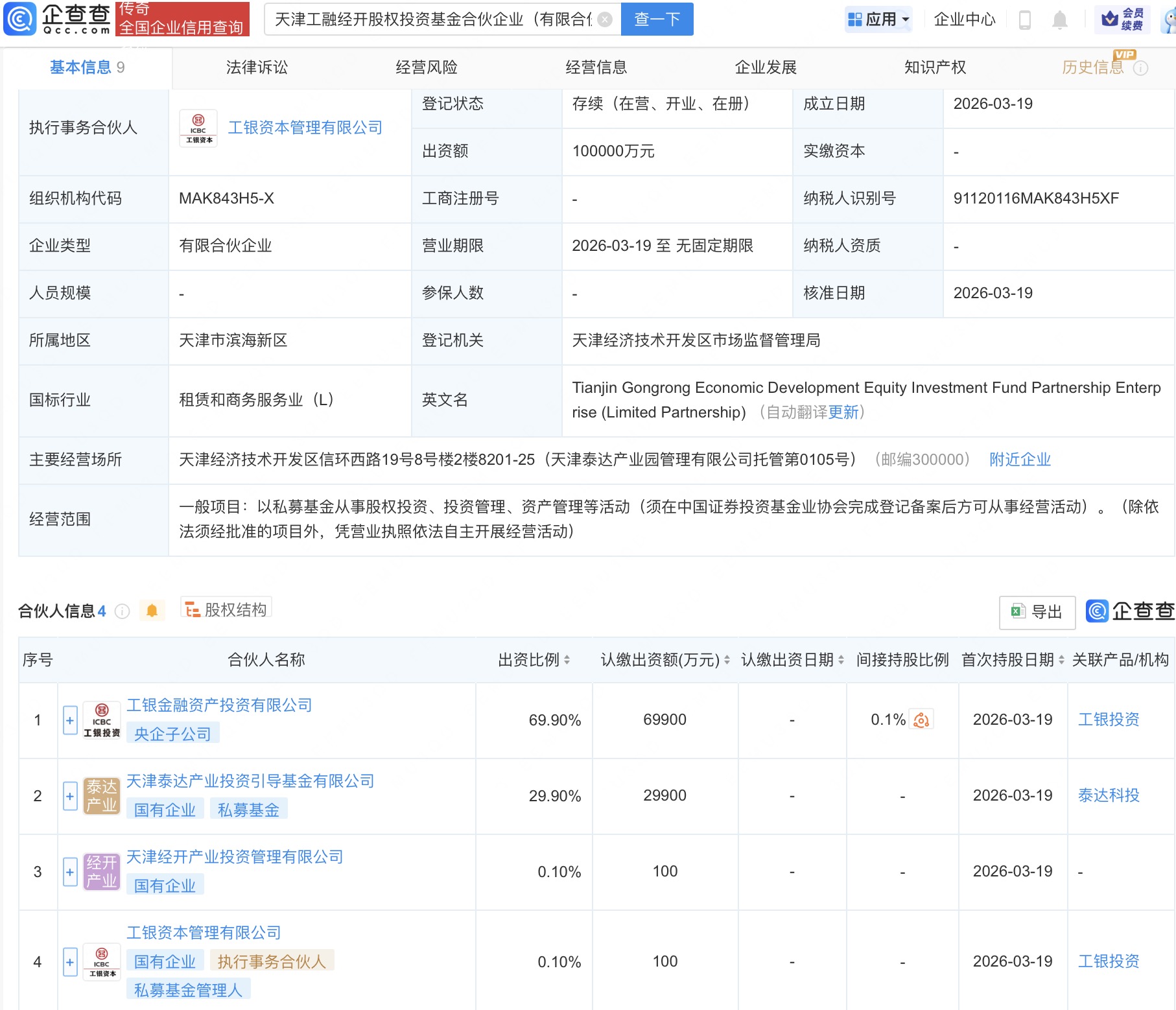The image size is (1176, 1010).
Task: Open the 附近企业 link
Action: click(1020, 460)
